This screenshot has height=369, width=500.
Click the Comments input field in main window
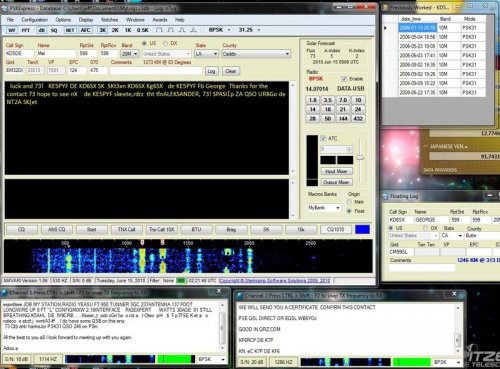[156, 71]
